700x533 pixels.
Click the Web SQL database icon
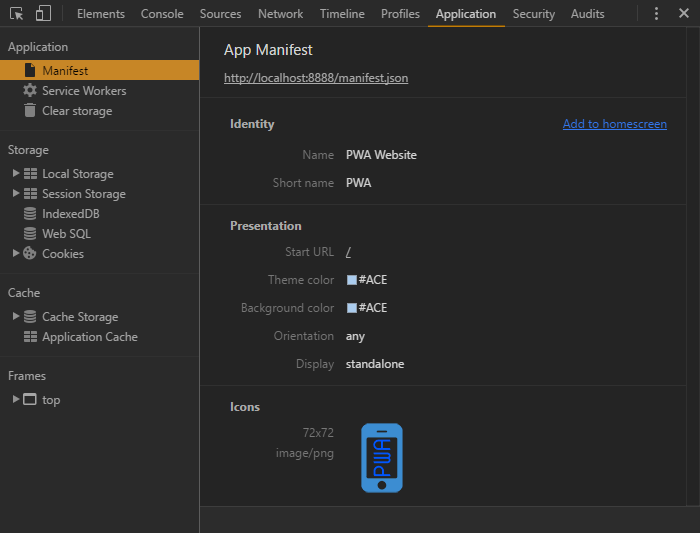(x=30, y=234)
